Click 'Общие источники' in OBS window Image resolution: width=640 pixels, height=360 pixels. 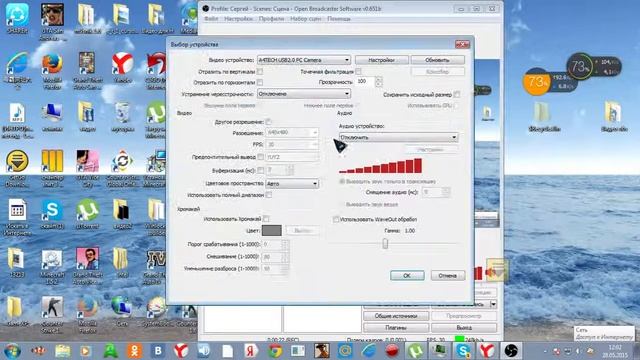tap(396, 316)
